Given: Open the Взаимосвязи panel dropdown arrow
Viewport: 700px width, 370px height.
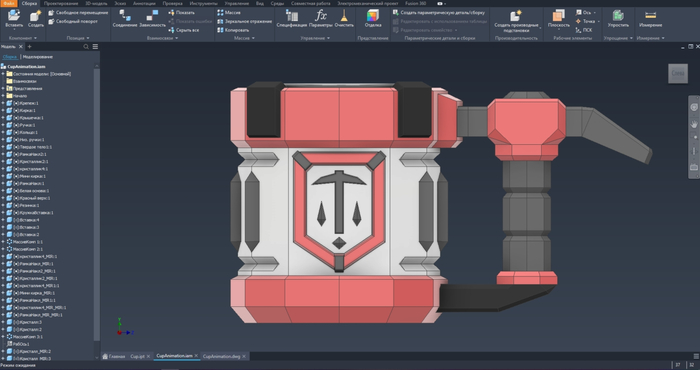Looking at the screenshot, I should click(176, 38).
